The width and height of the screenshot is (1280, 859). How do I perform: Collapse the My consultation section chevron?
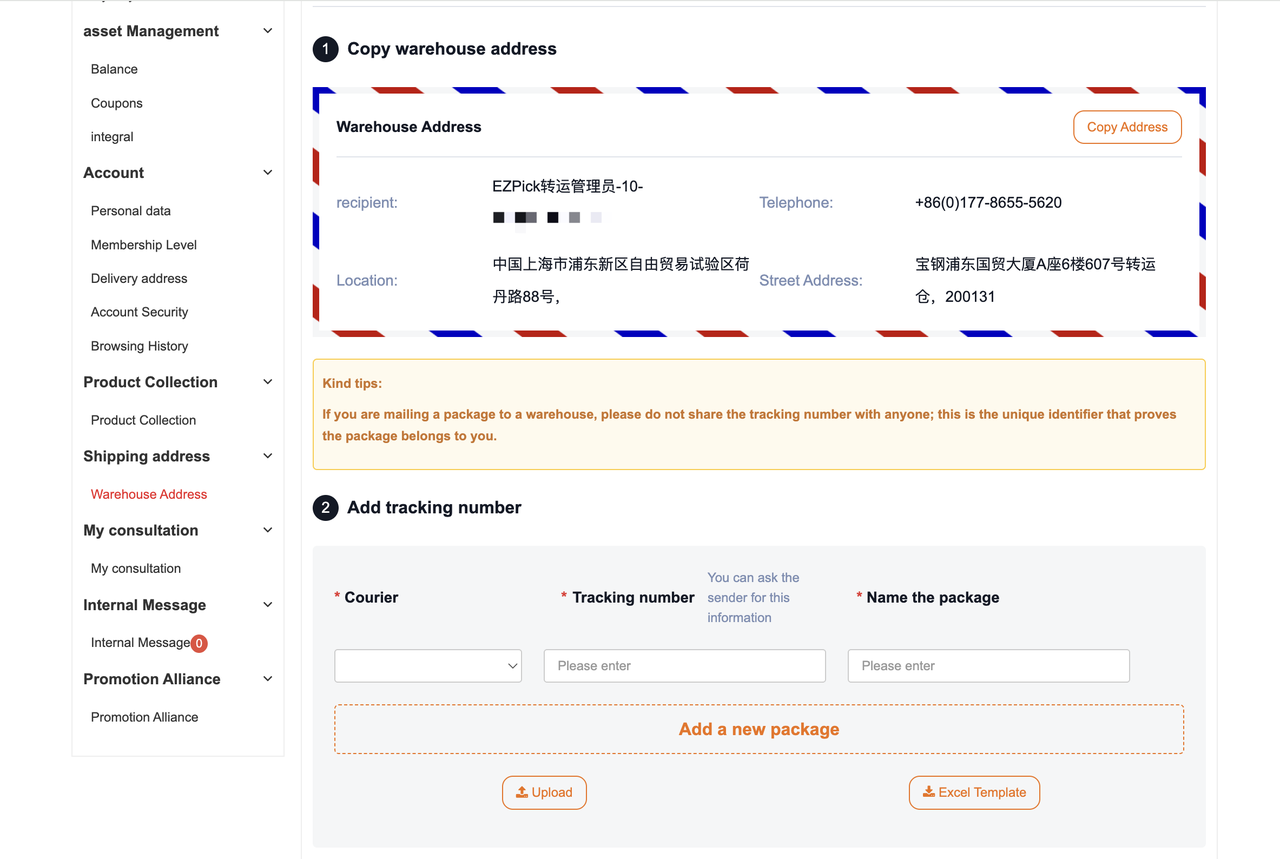click(x=268, y=530)
